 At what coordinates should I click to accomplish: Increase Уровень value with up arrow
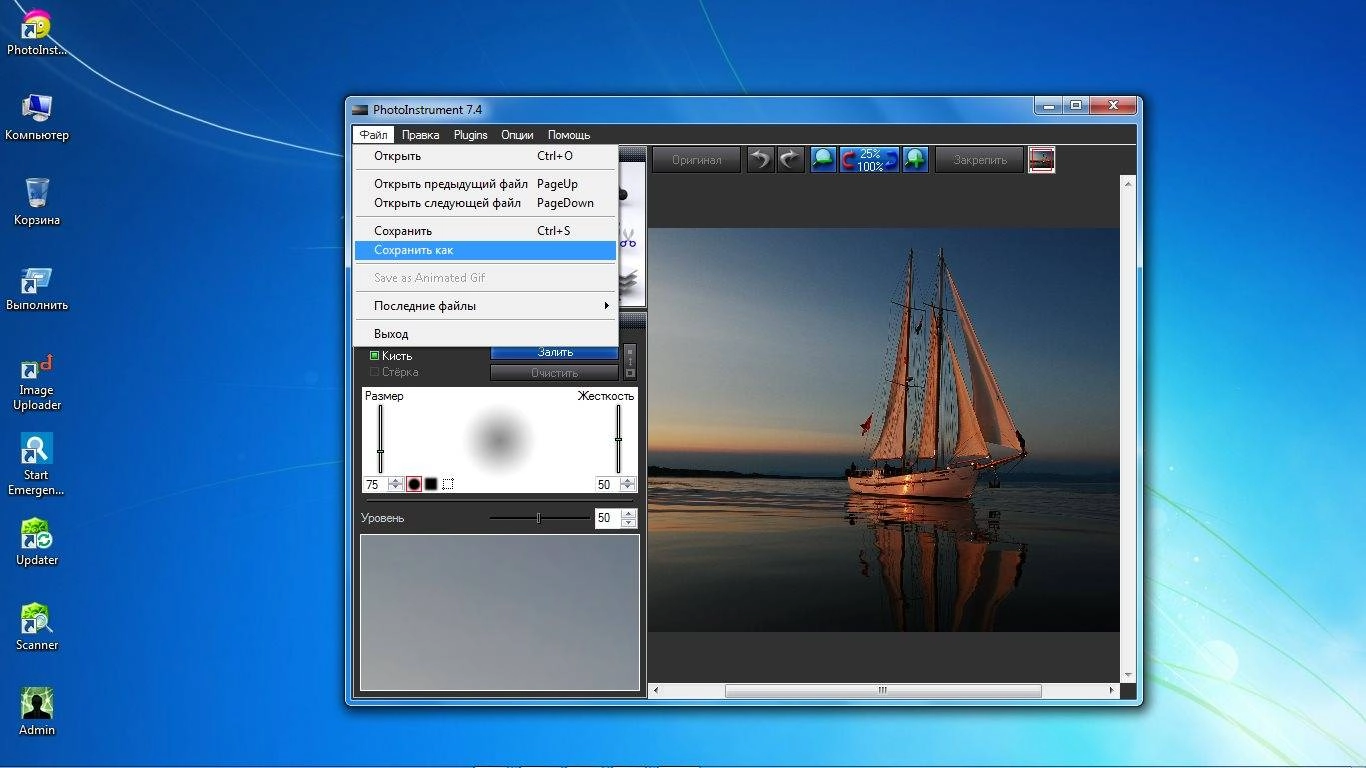click(628, 514)
